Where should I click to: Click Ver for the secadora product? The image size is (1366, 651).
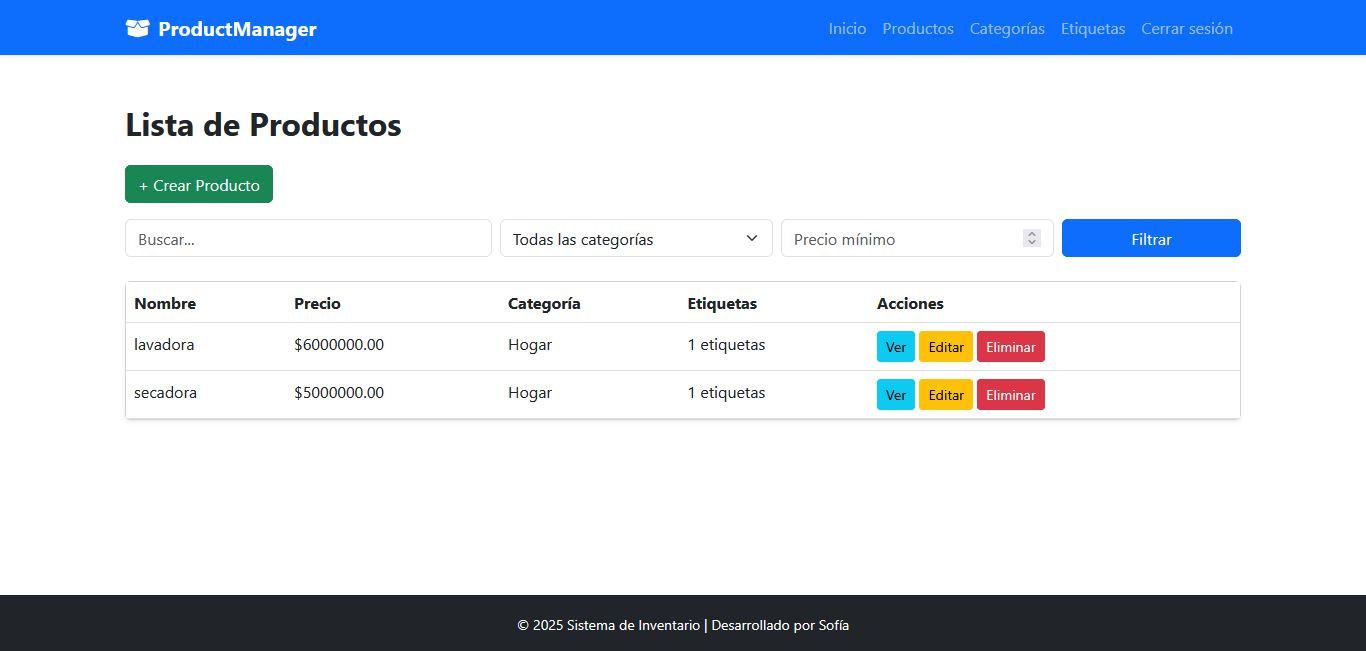click(895, 394)
